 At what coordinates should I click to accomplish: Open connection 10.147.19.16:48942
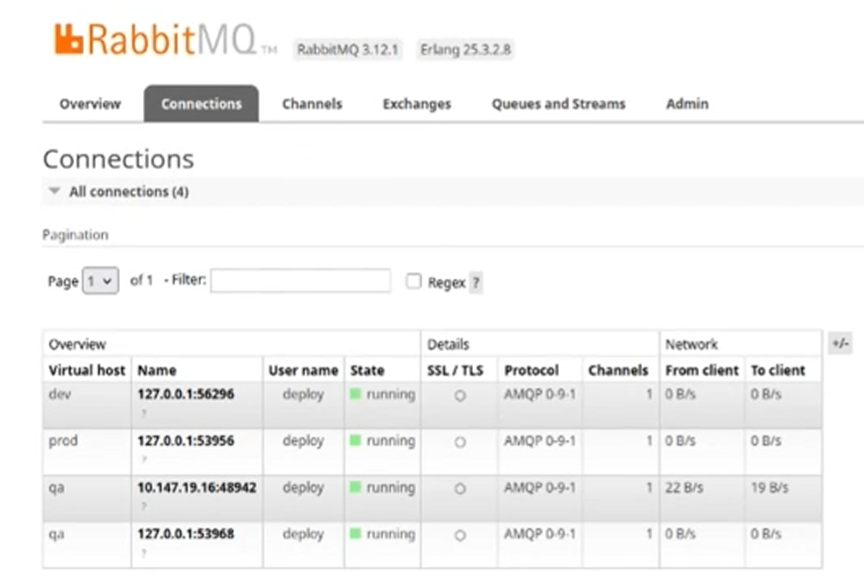[197, 488]
